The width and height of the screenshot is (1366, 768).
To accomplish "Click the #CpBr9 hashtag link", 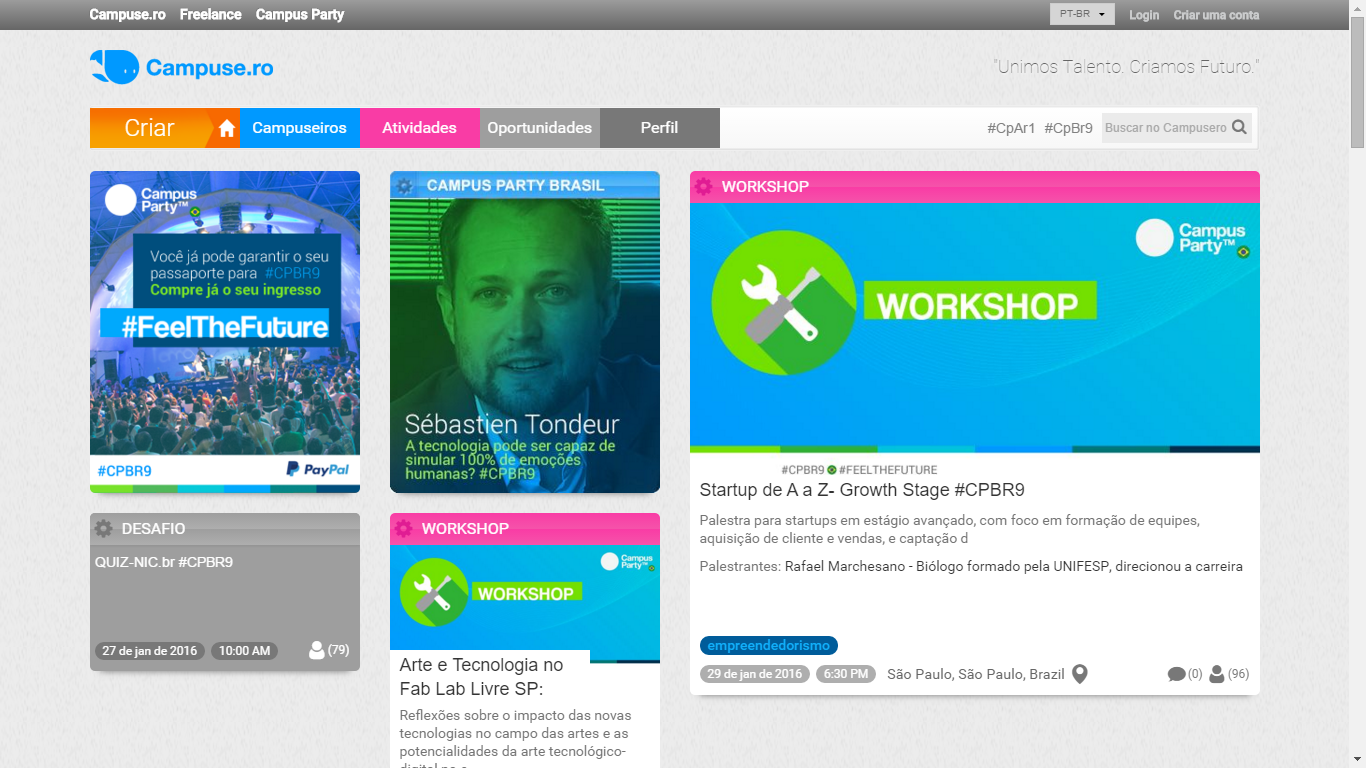I will coord(1068,128).
